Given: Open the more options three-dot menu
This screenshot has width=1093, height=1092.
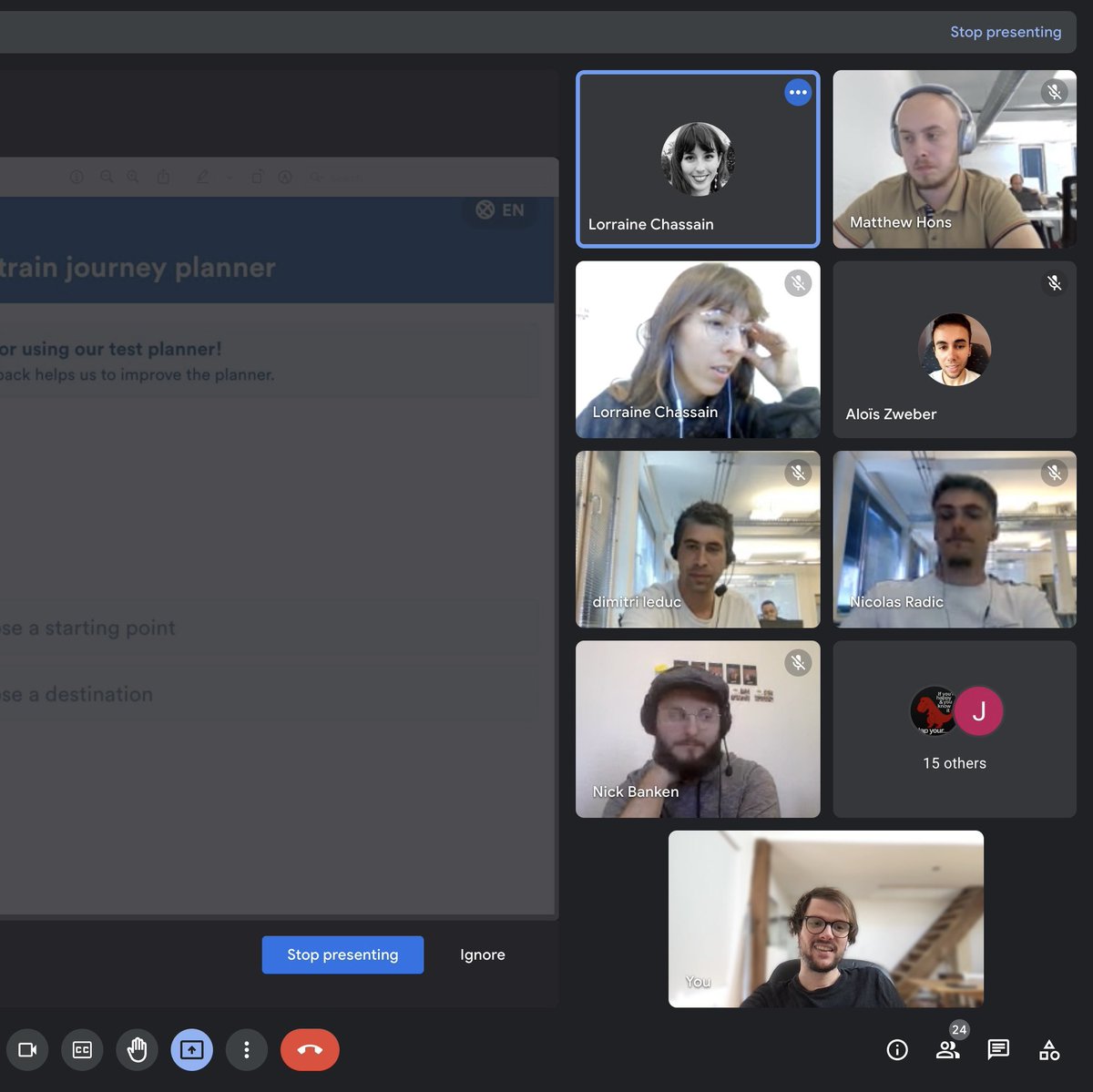Looking at the screenshot, I should coord(246,1049).
